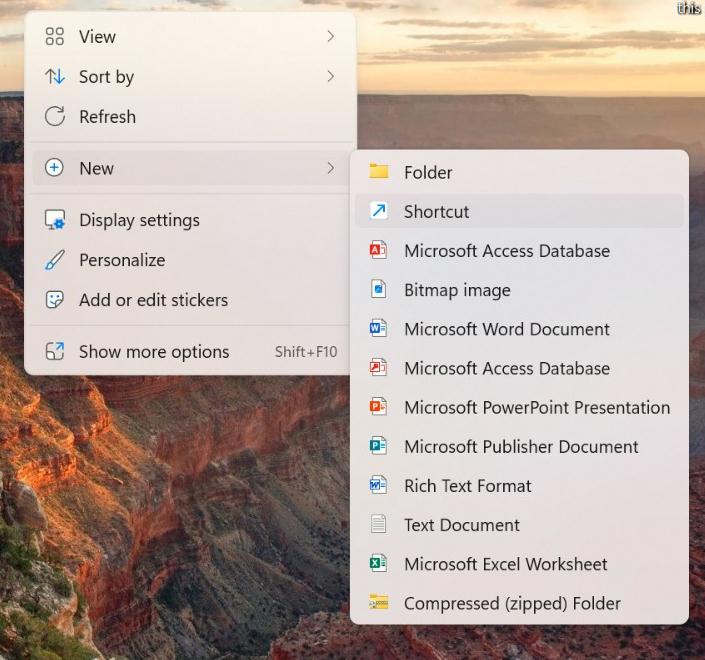Click the yellow Folder icon in the submenu
This screenshot has width=705, height=660.
pos(378,172)
